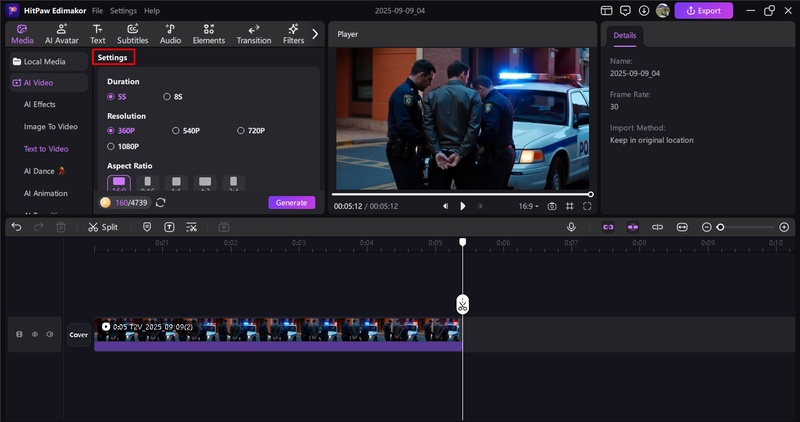Open the Elements tab
The width and height of the screenshot is (800, 422).
tap(209, 34)
